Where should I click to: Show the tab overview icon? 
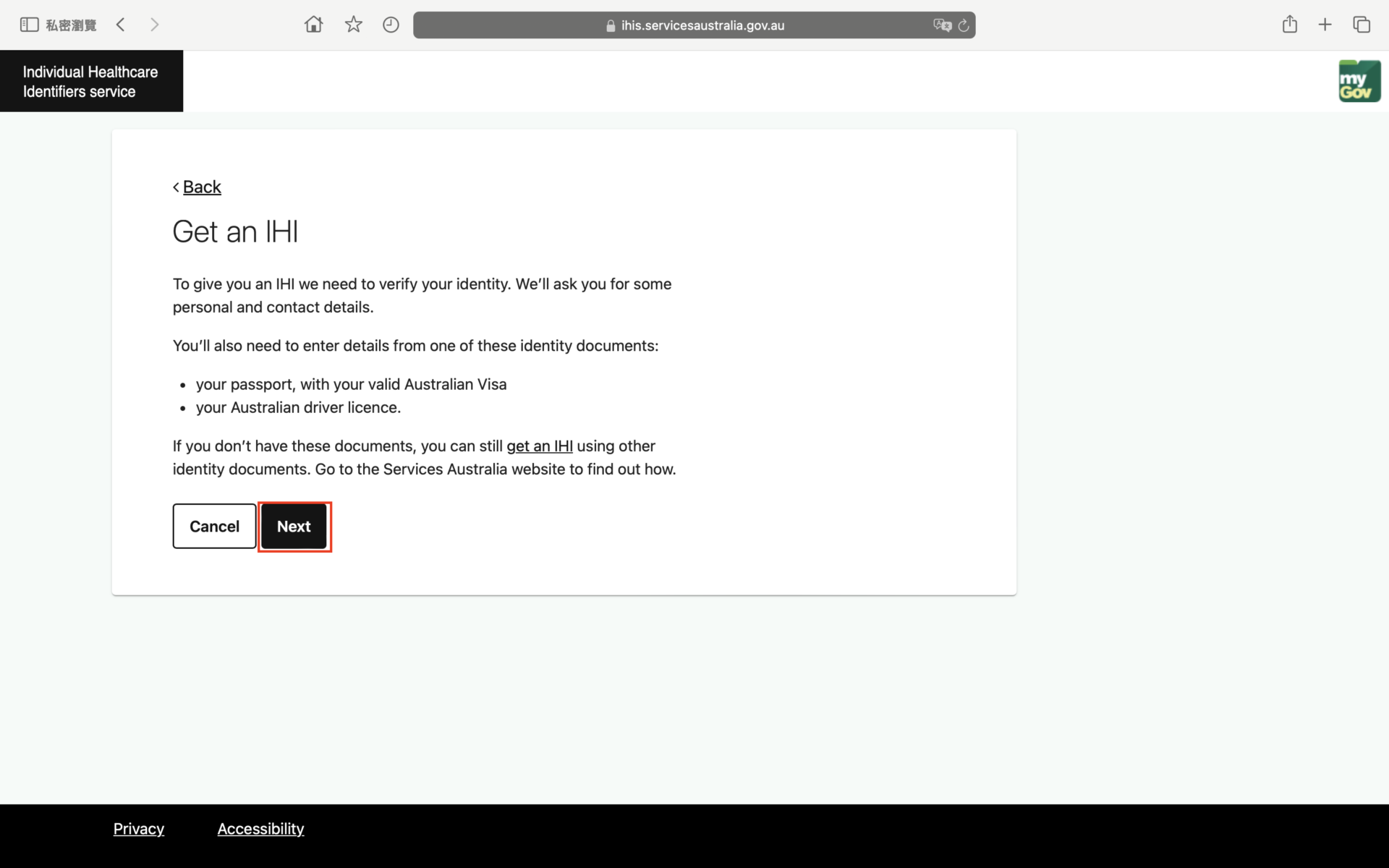[x=1361, y=25]
